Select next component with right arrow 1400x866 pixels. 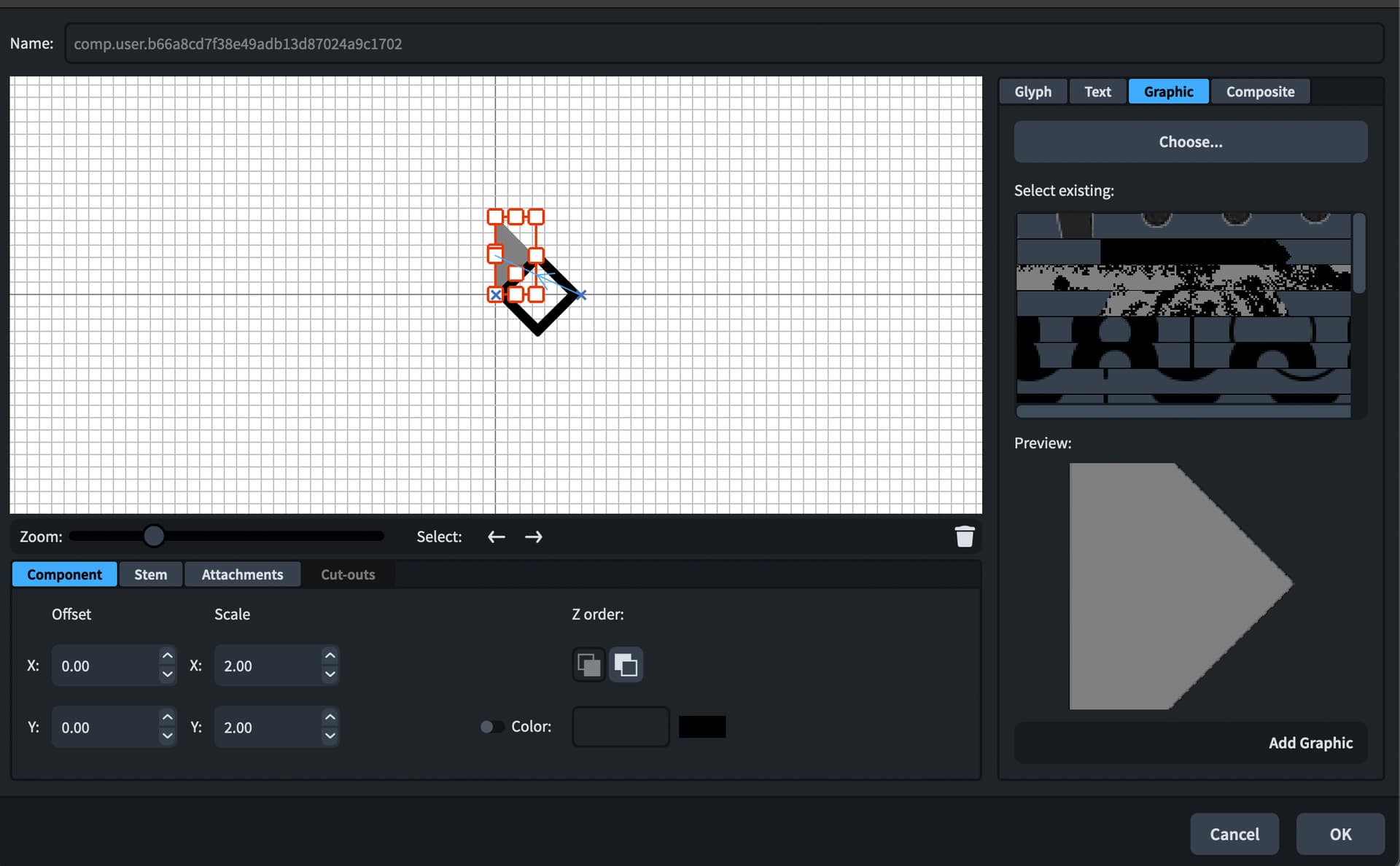[533, 537]
